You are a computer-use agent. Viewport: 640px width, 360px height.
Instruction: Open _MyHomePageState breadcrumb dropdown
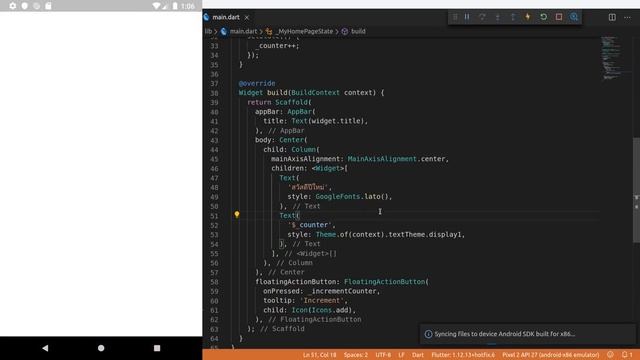(304, 31)
